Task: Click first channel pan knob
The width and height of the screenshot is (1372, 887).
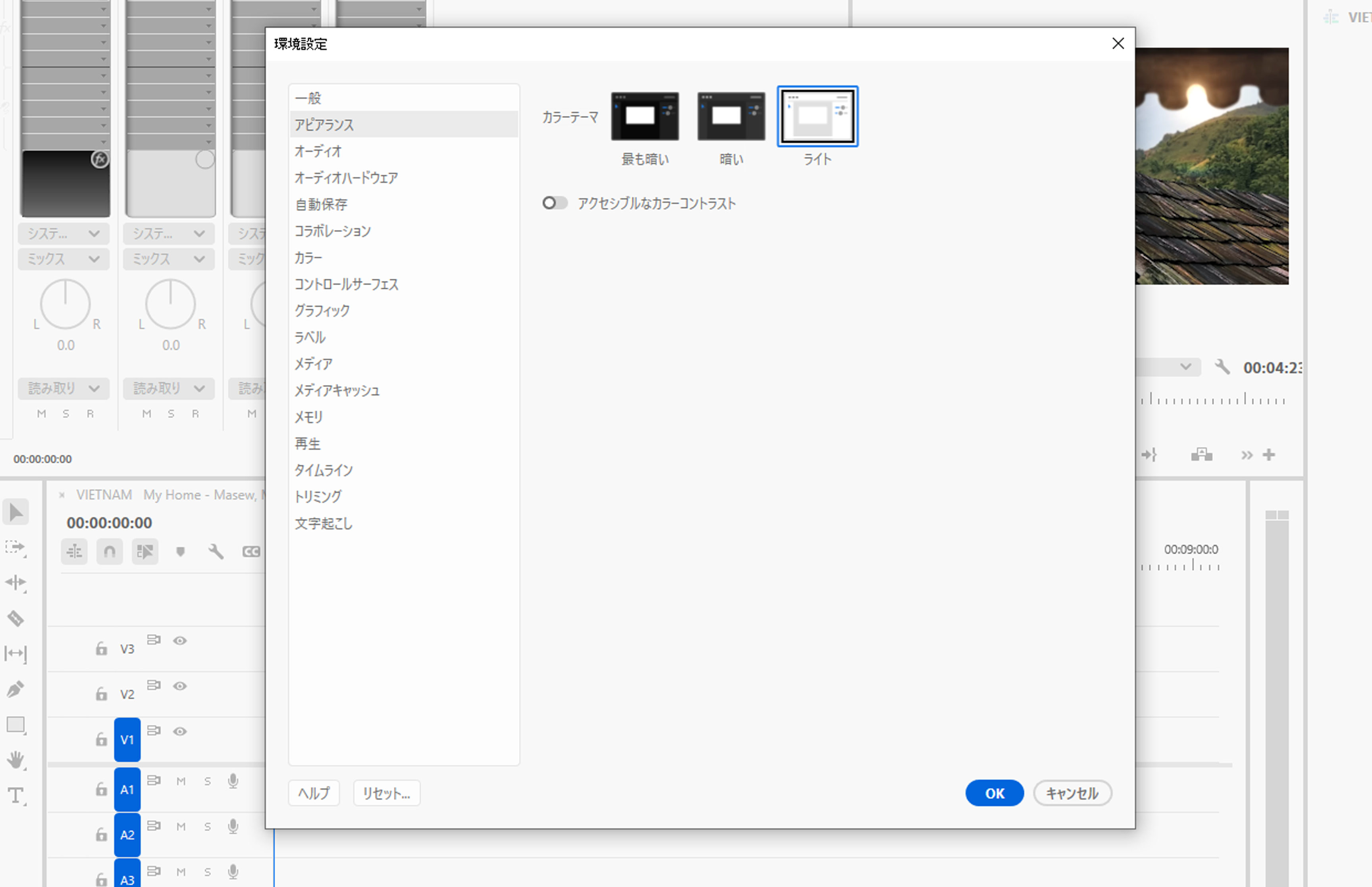Action: pos(65,304)
